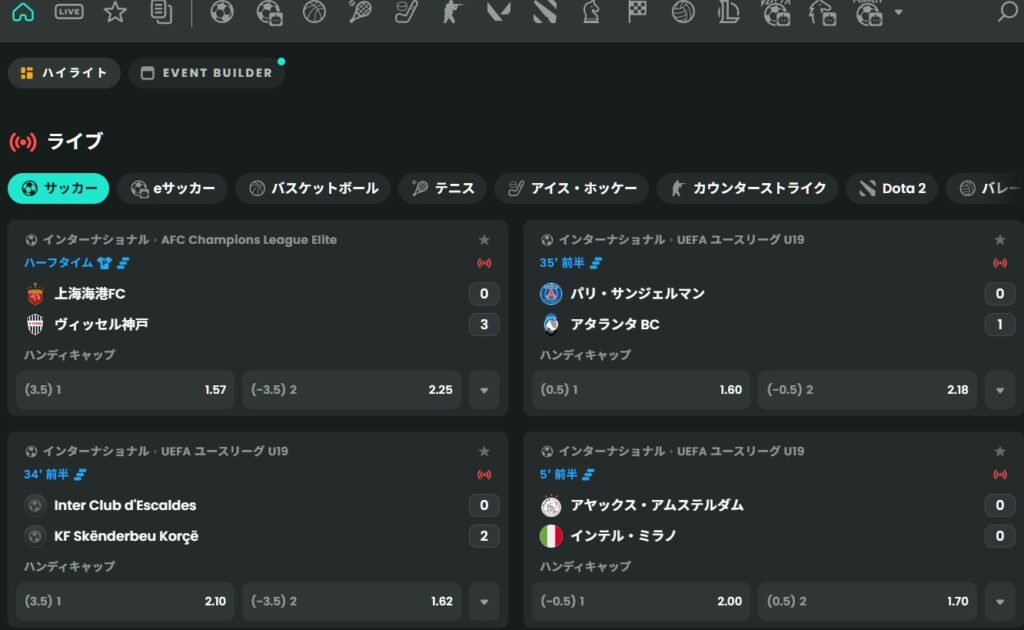The height and width of the screenshot is (630, 1024).
Task: Open team ヴィッセル神戸
Action: pos(101,324)
